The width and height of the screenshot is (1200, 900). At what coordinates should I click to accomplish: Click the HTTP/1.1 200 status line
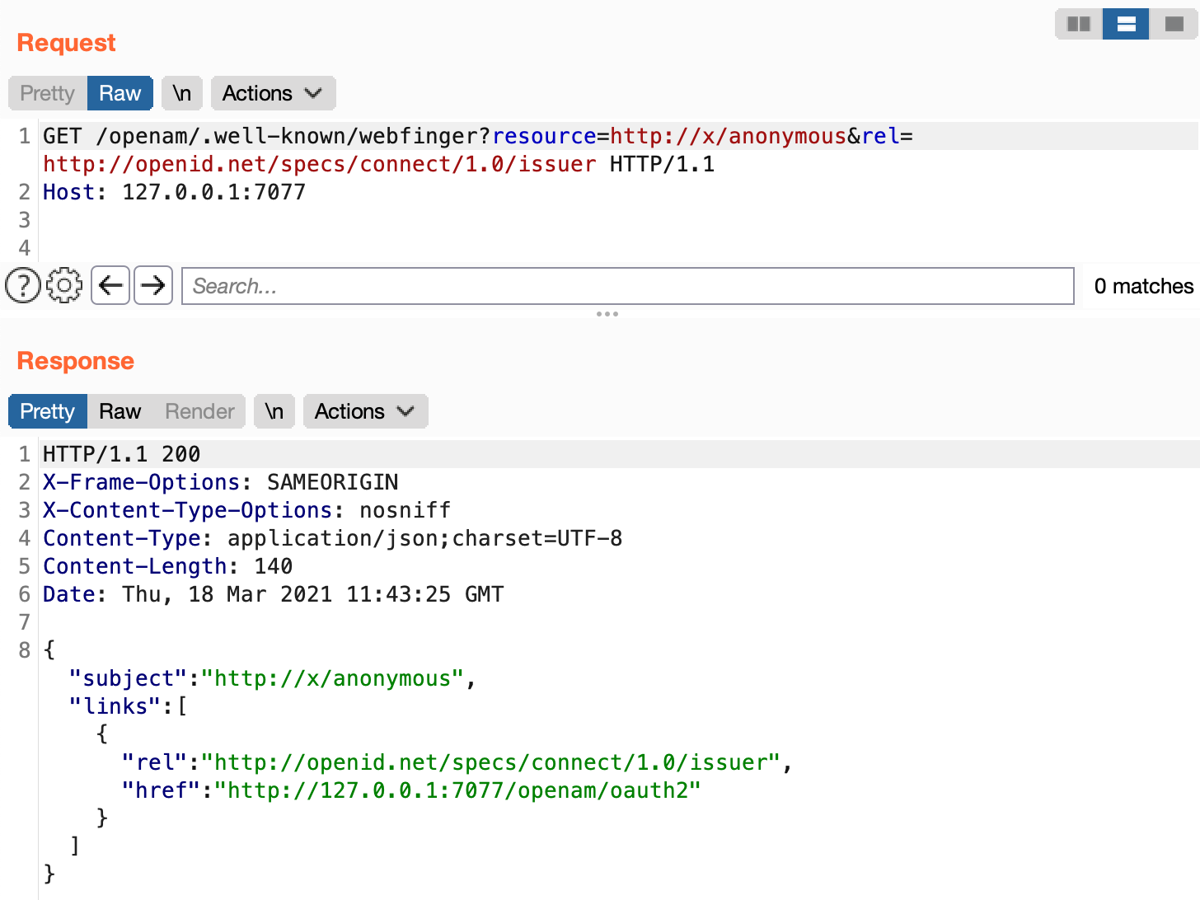(x=121, y=454)
